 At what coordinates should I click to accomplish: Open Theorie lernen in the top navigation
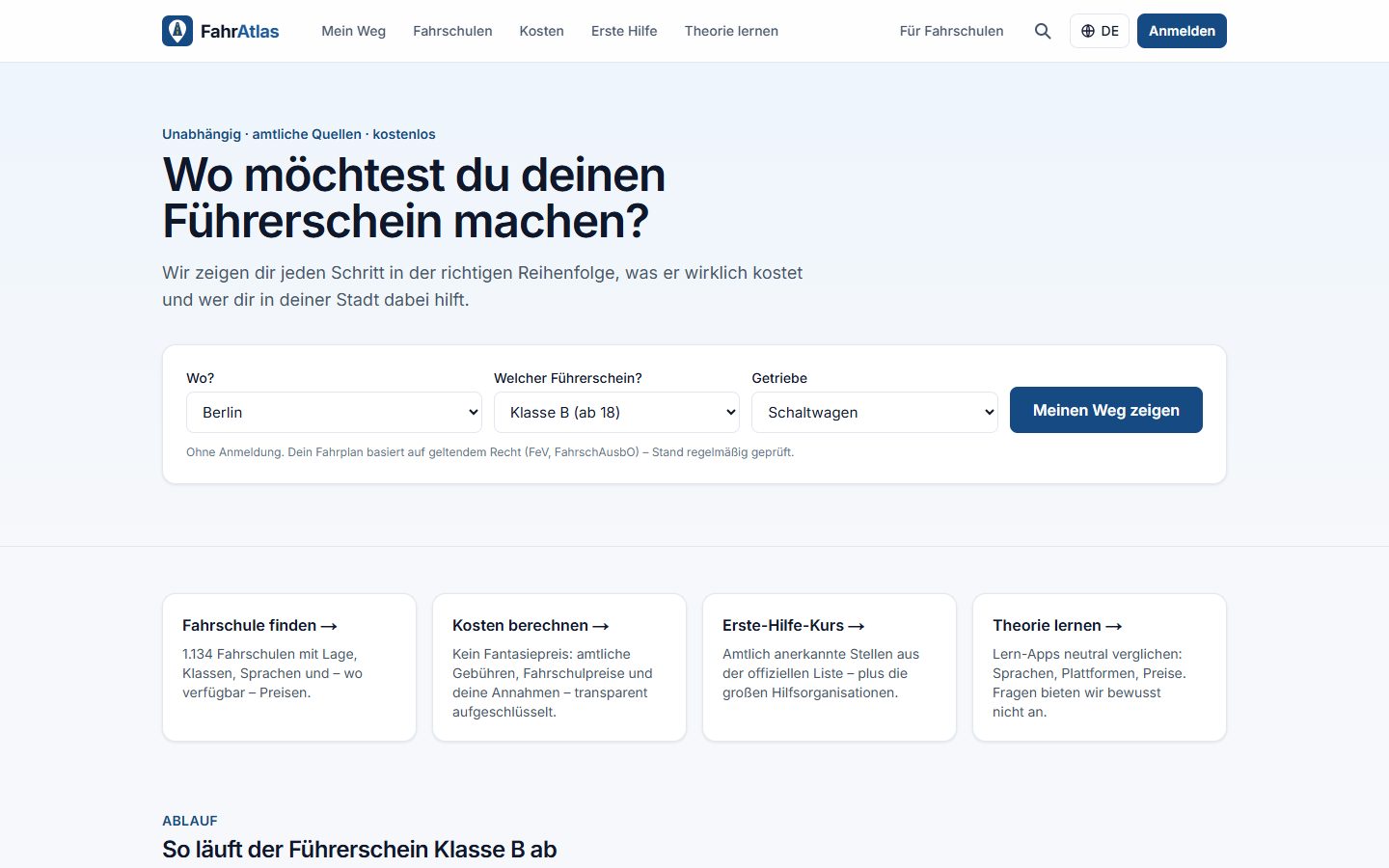[x=731, y=31]
